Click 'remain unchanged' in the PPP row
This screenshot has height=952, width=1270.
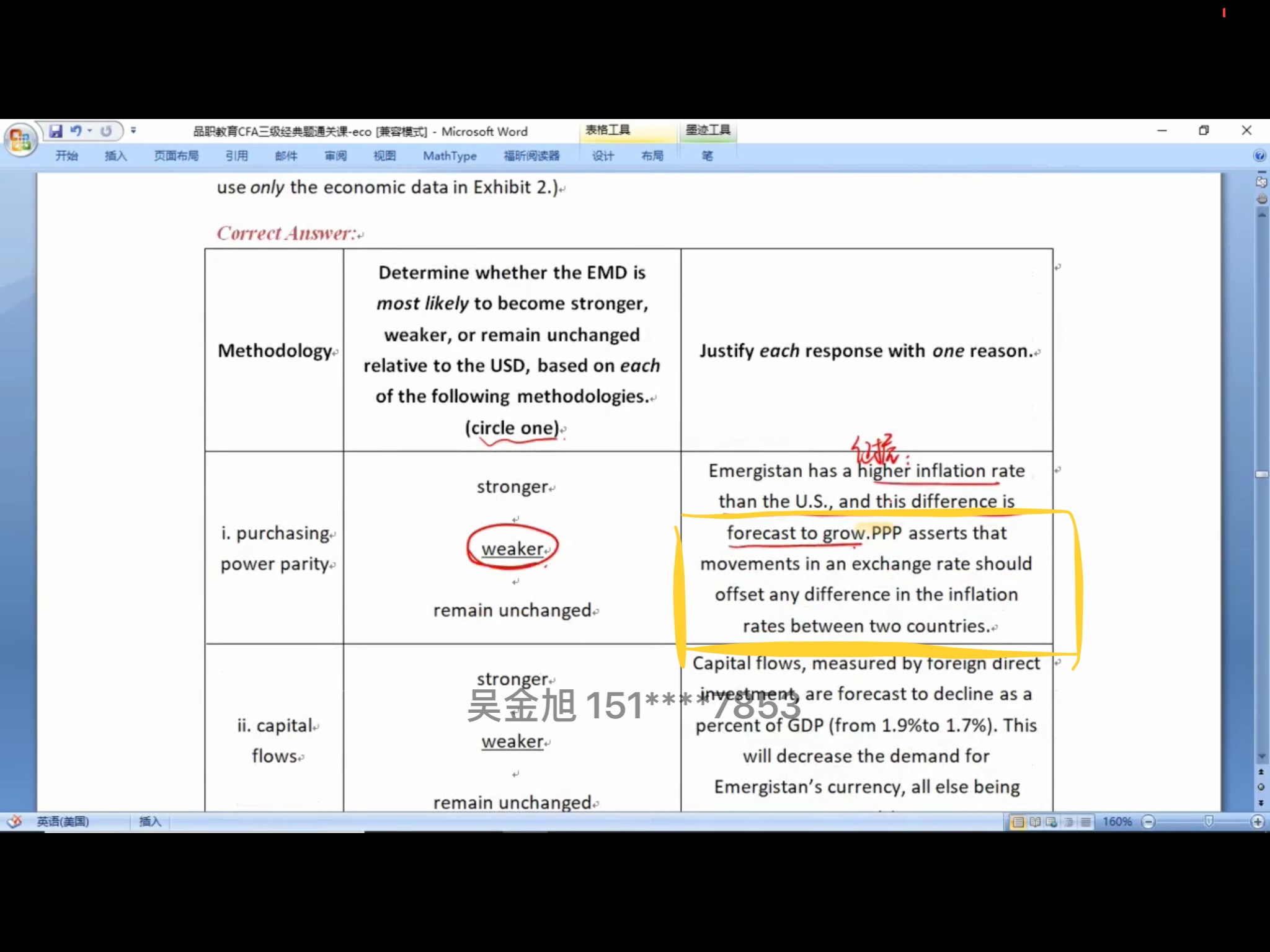click(x=512, y=610)
